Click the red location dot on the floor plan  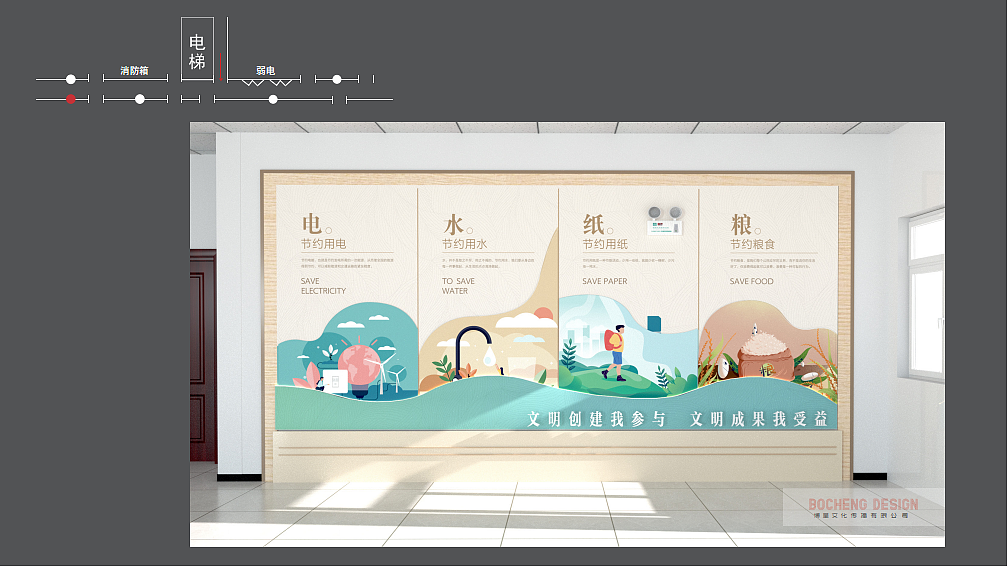coord(71,99)
